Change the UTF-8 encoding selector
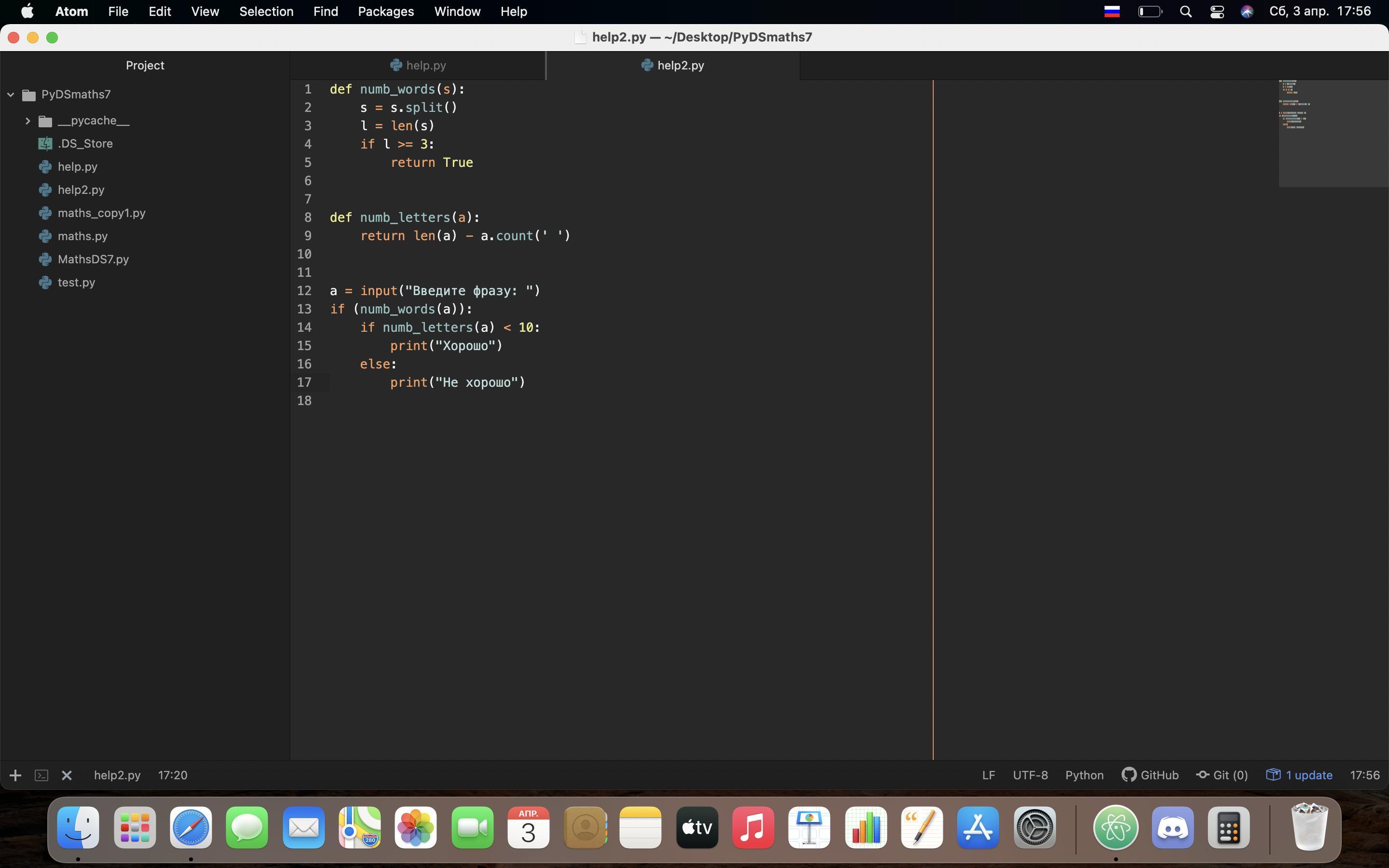This screenshot has height=868, width=1389. pos(1030,775)
